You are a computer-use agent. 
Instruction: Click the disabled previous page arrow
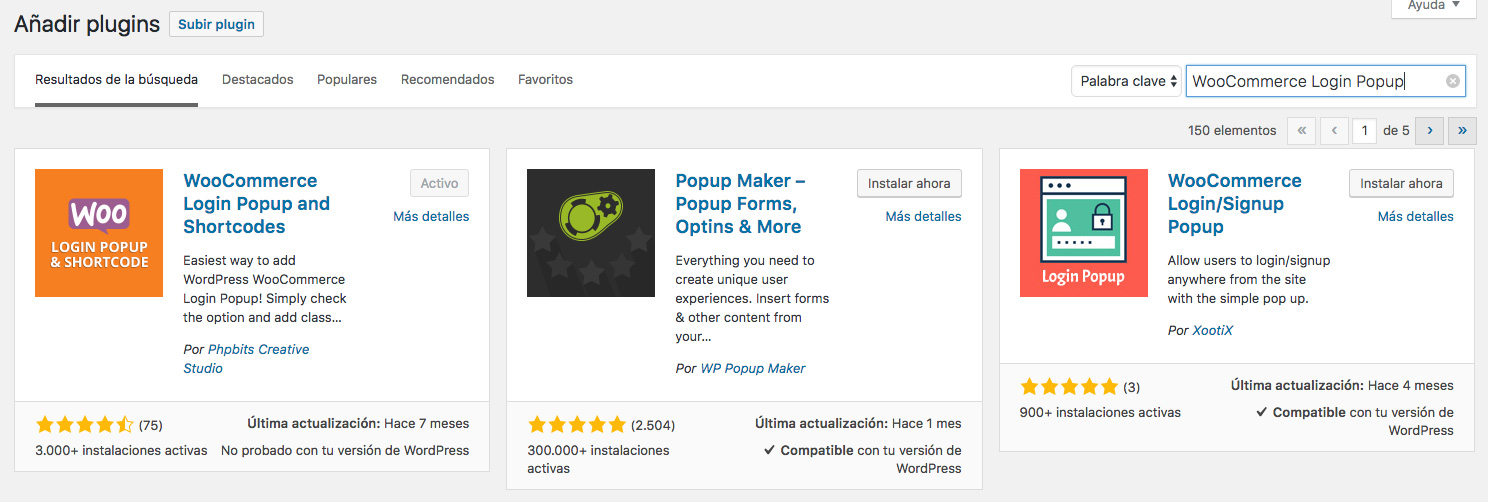pos(1334,130)
